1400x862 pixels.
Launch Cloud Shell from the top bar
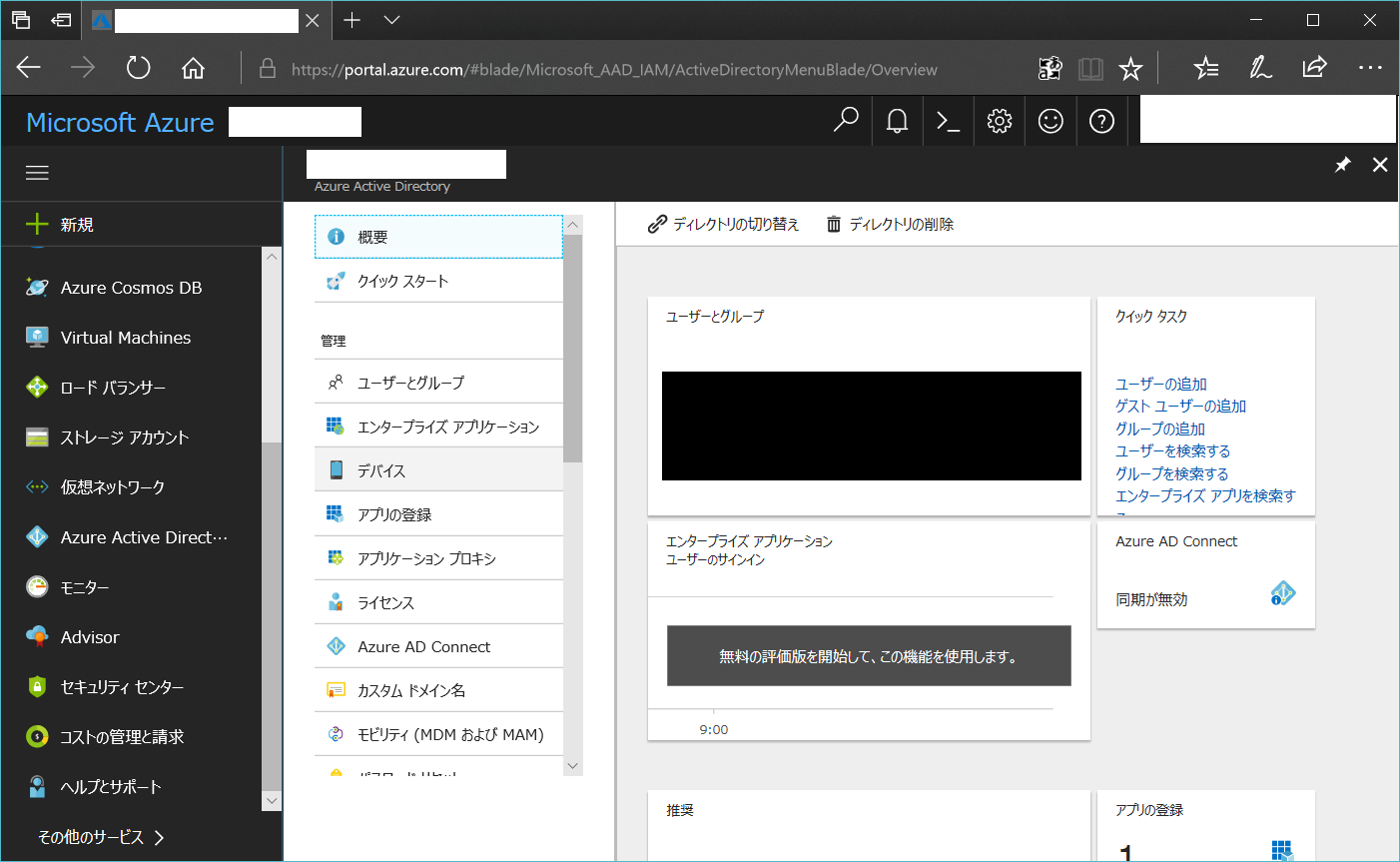[948, 121]
